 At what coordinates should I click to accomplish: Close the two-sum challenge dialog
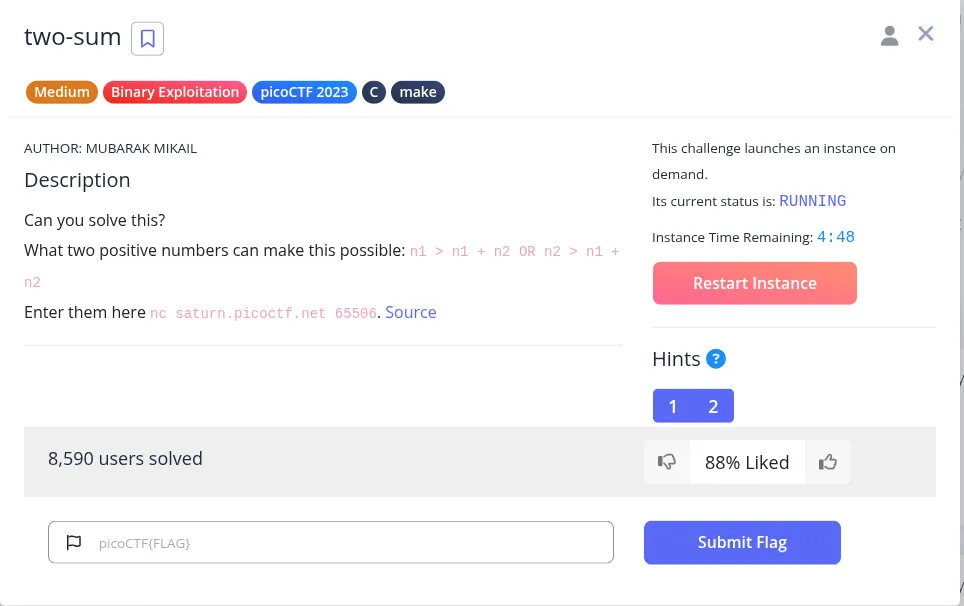925,33
